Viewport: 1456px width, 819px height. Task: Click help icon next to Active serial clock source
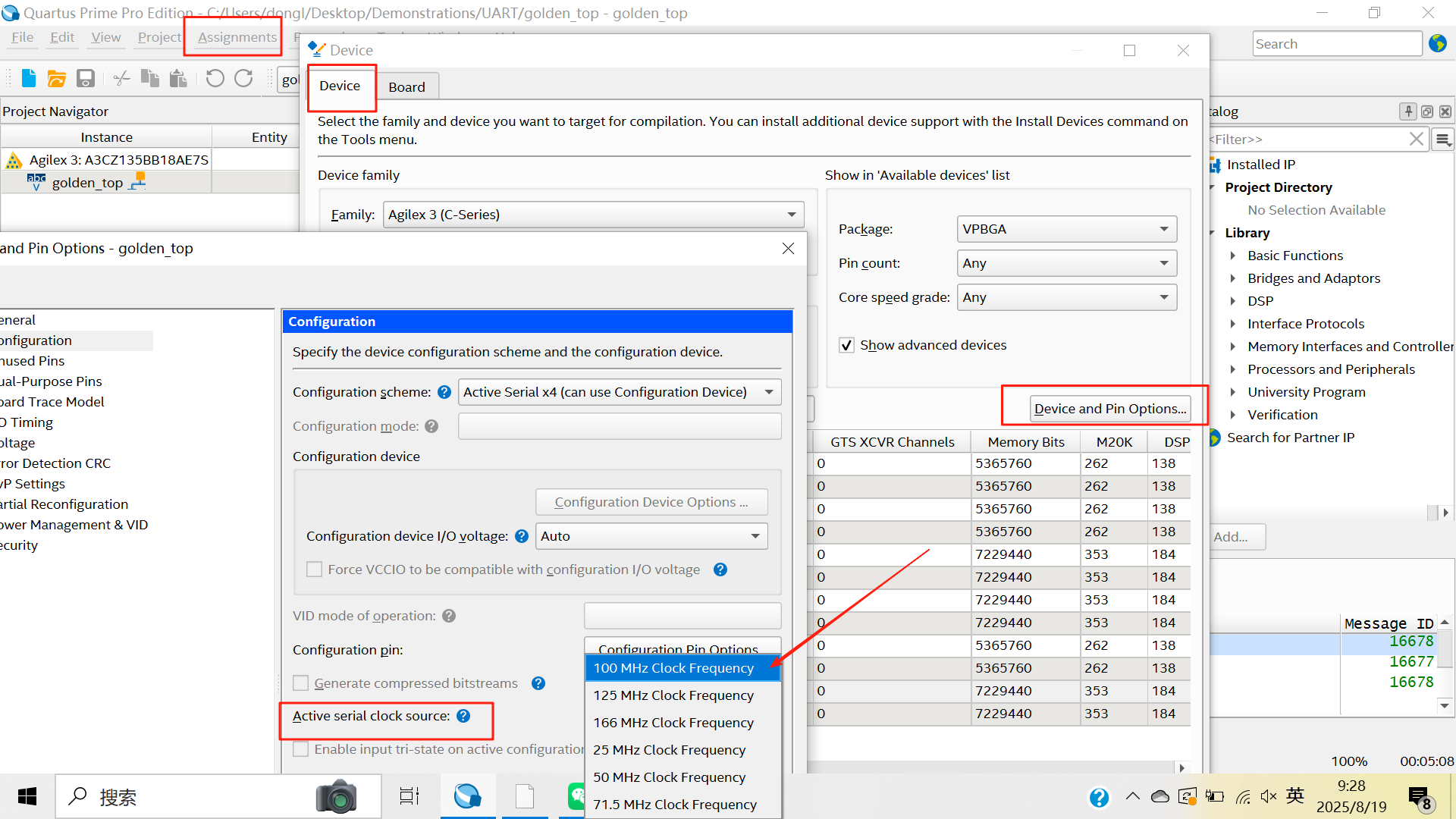[463, 716]
